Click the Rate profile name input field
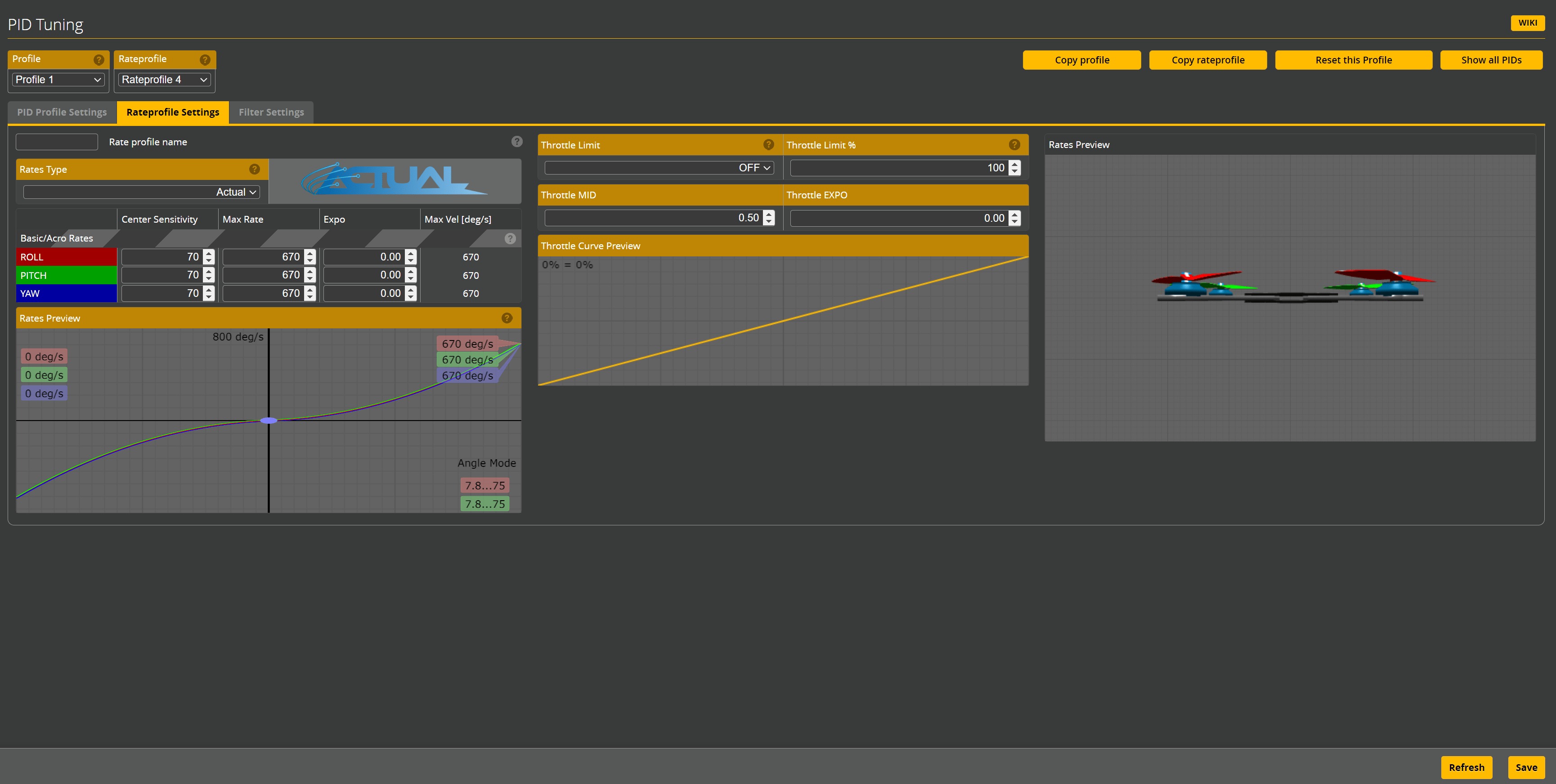This screenshot has height=784, width=1556. click(x=56, y=141)
